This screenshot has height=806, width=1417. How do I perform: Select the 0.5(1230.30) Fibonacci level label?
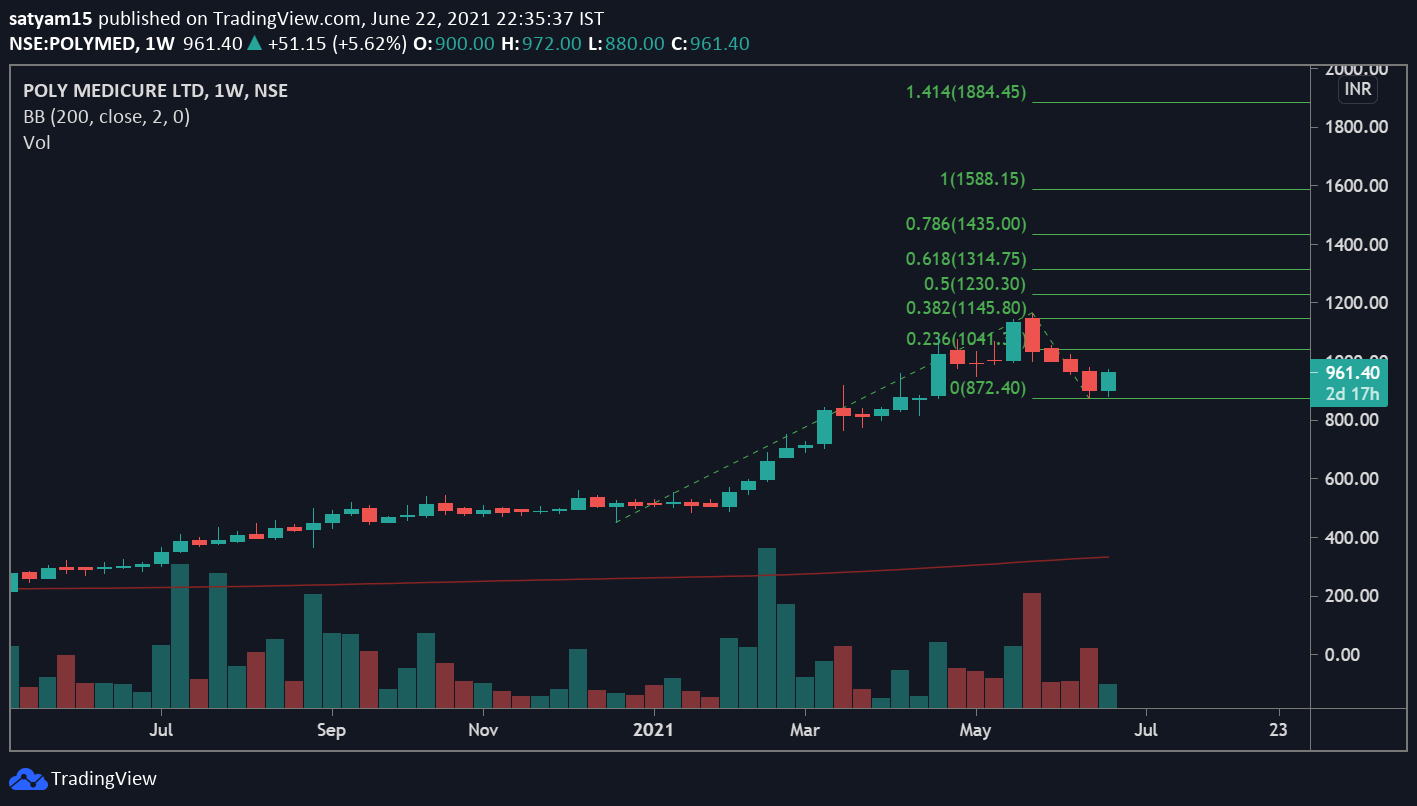tap(975, 284)
